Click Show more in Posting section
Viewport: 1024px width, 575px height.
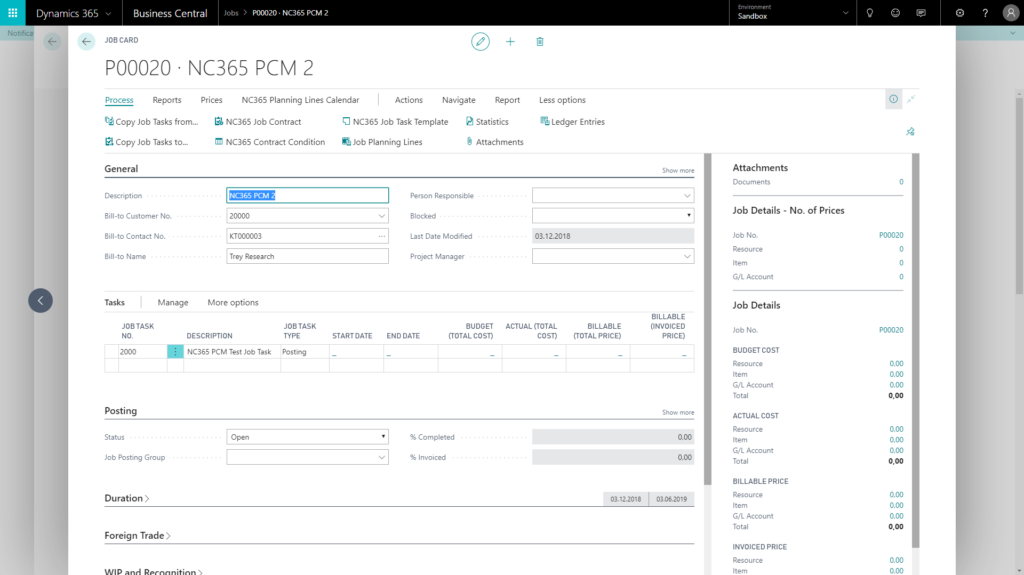point(678,412)
